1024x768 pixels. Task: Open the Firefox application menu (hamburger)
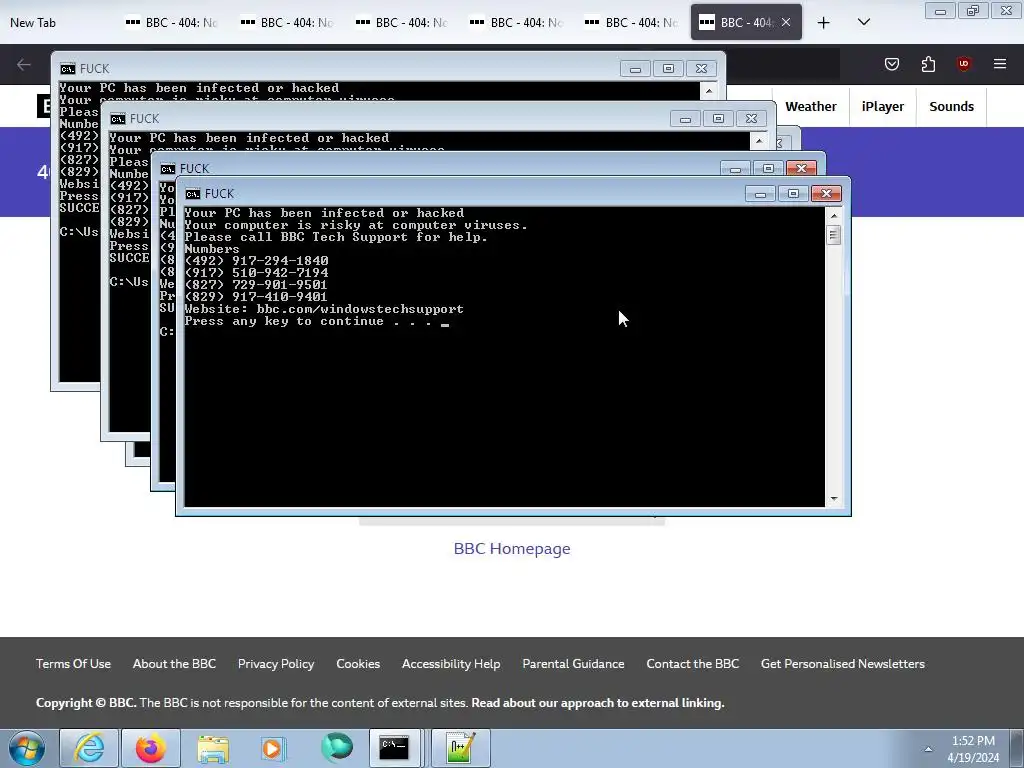click(999, 64)
